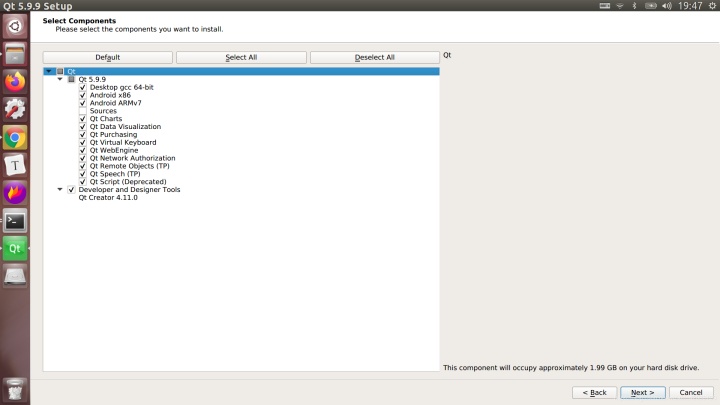Viewport: 720px width, 405px height.
Task: Toggle the Qt Data Visualization checkbox
Action: [x=83, y=126]
